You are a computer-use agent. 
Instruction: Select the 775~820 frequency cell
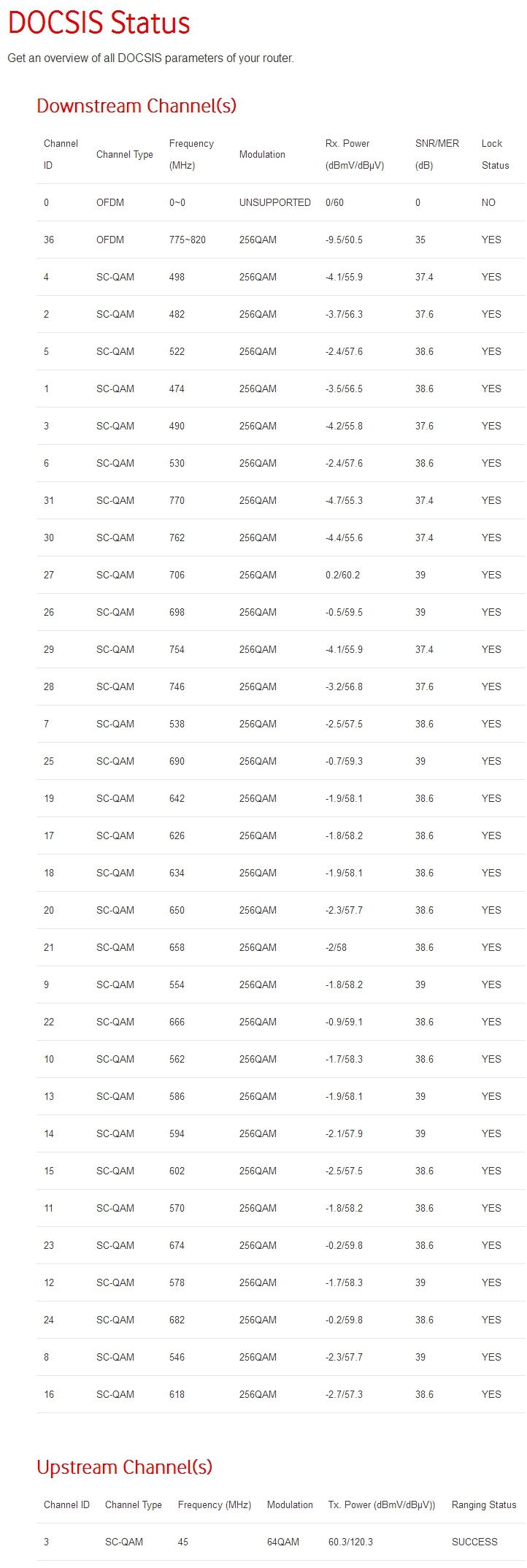click(x=187, y=240)
